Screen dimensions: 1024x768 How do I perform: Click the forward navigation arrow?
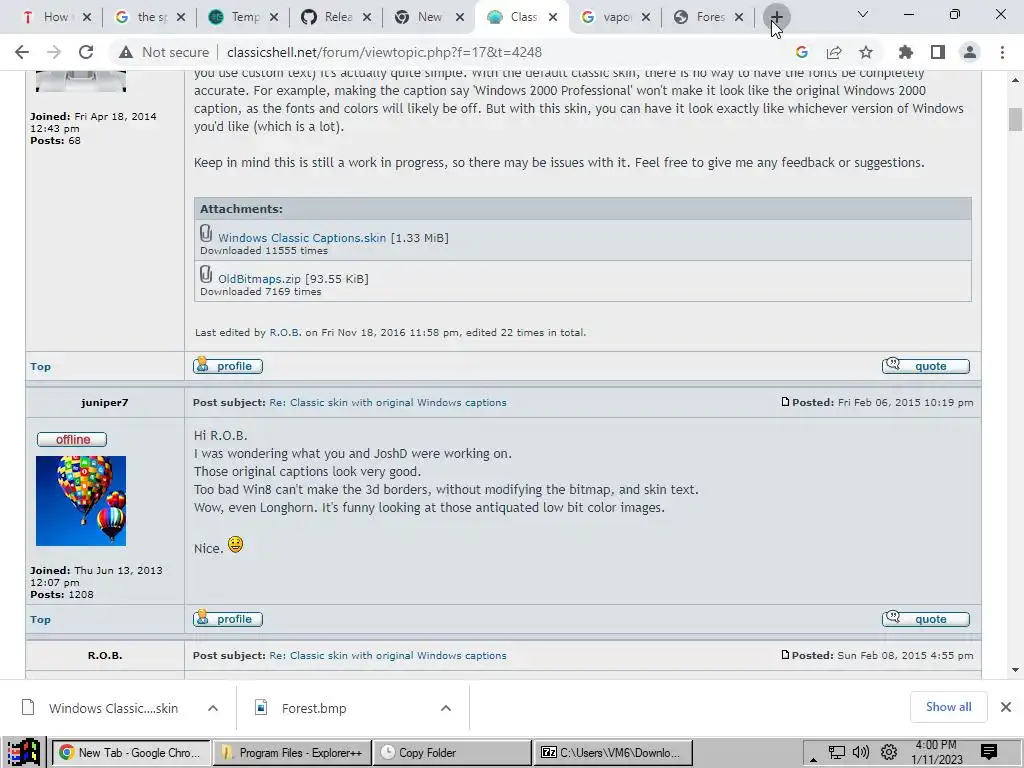pyautogui.click(x=54, y=52)
